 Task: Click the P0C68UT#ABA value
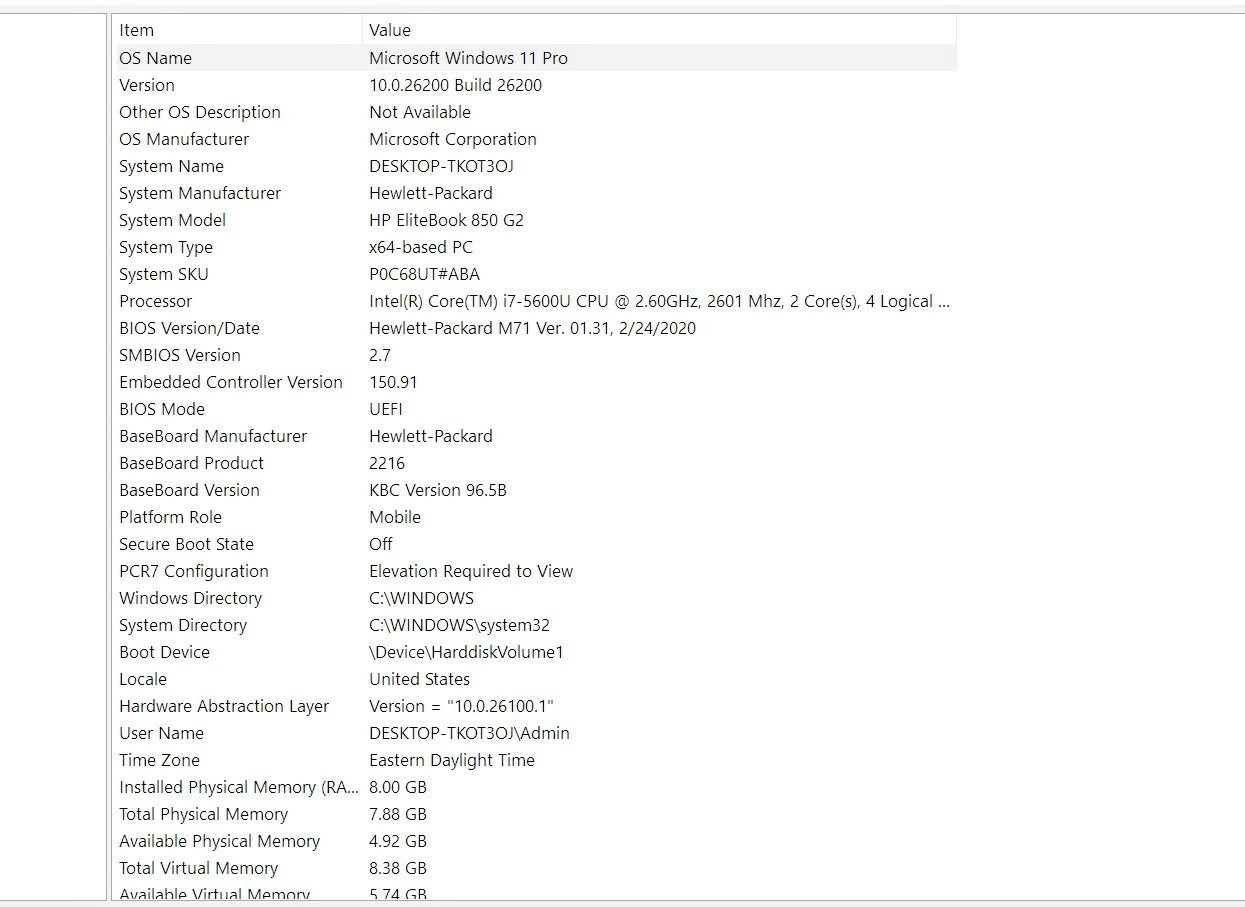[424, 274]
